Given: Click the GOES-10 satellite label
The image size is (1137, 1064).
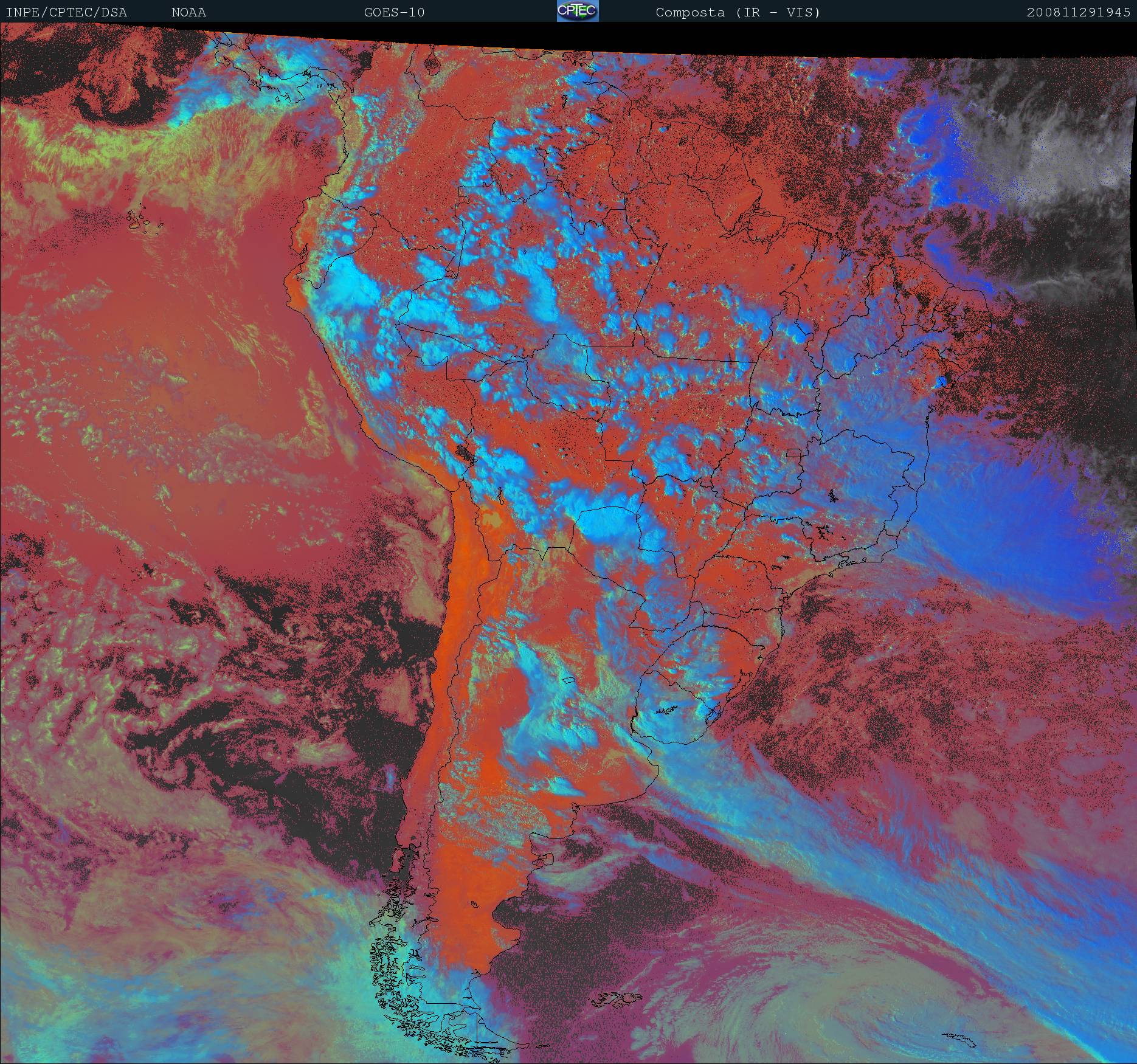Looking at the screenshot, I should point(394,12).
